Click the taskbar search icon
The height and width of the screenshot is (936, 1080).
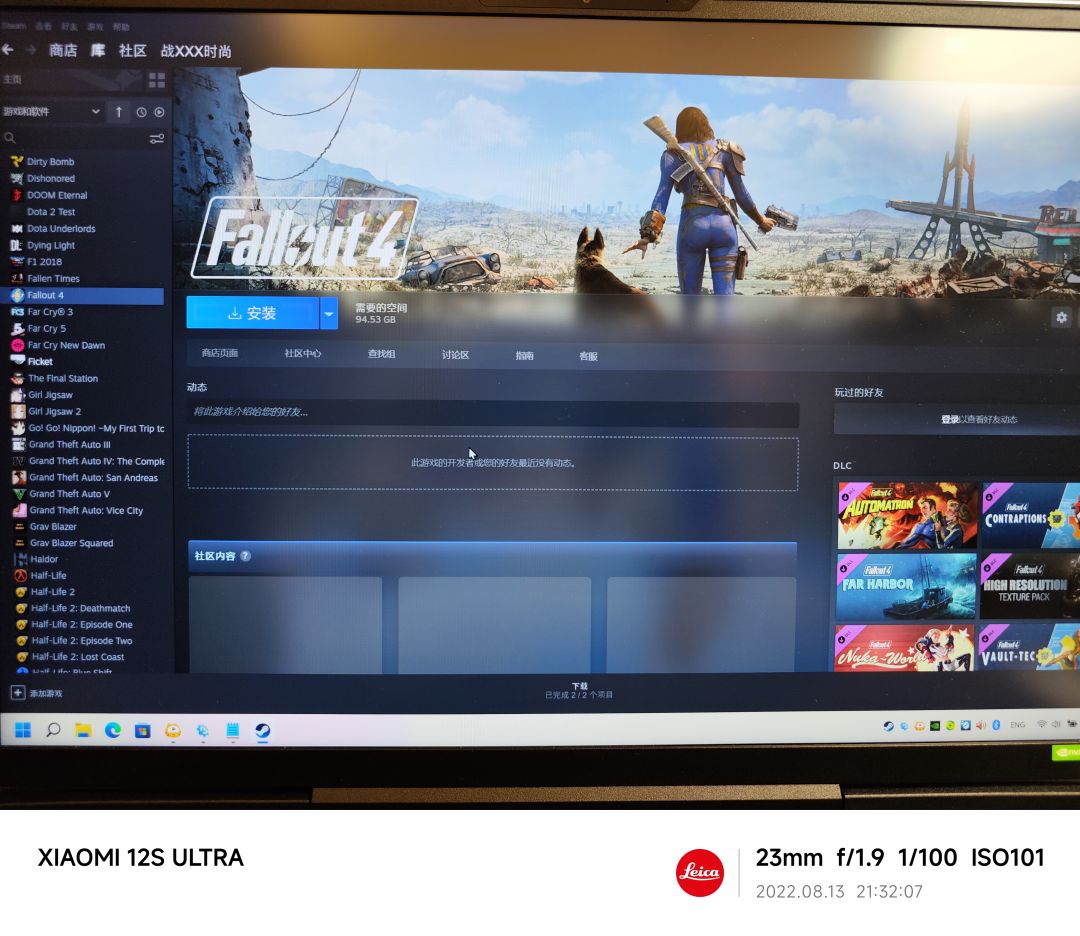53,729
